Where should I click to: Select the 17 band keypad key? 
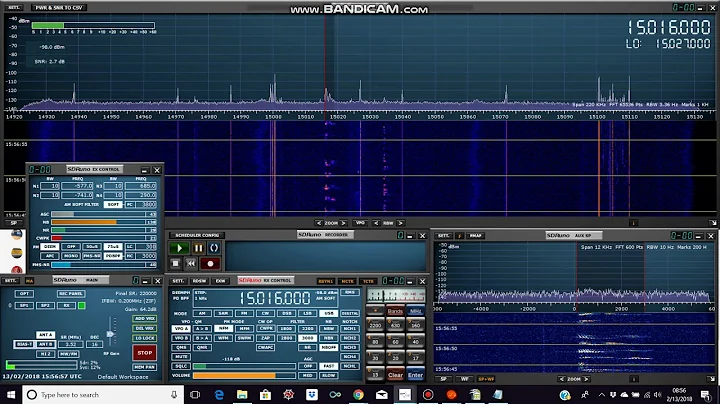click(415, 358)
